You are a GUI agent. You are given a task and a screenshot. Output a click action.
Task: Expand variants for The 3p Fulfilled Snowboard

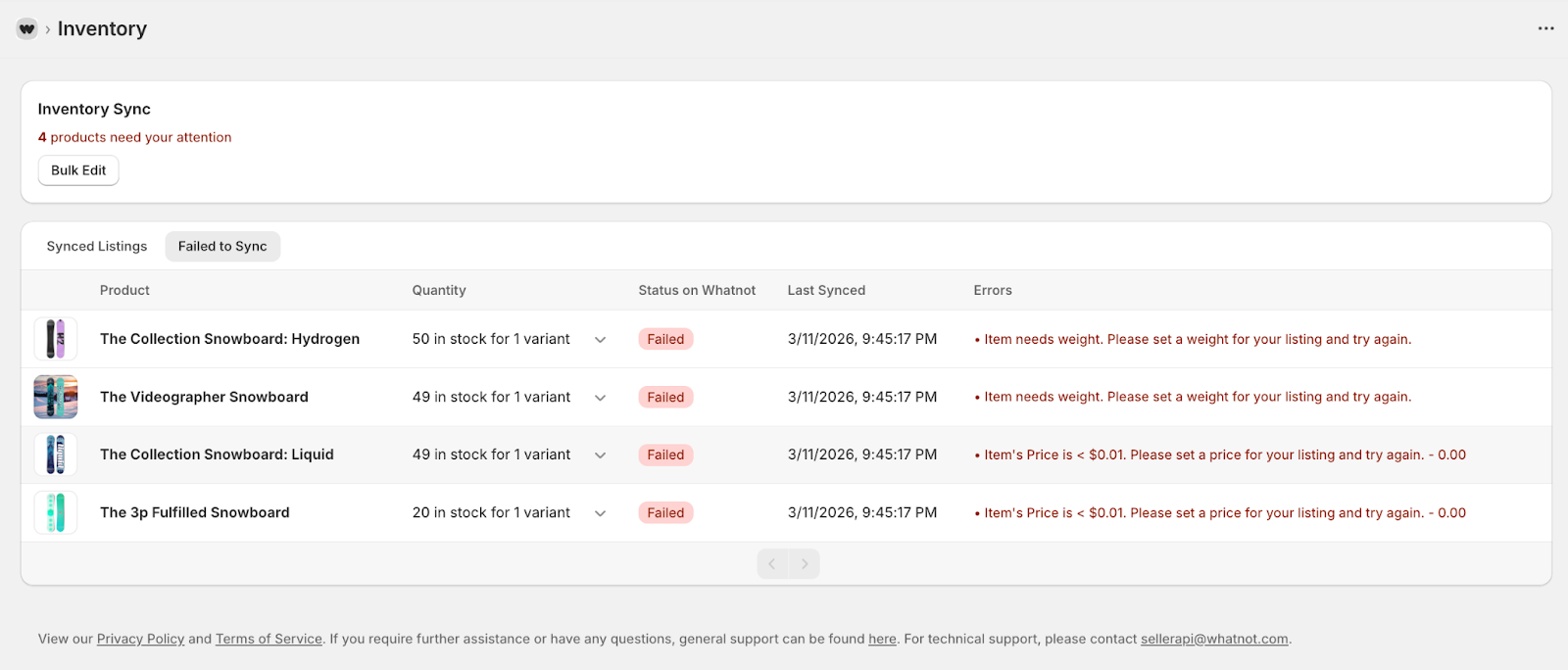(600, 513)
